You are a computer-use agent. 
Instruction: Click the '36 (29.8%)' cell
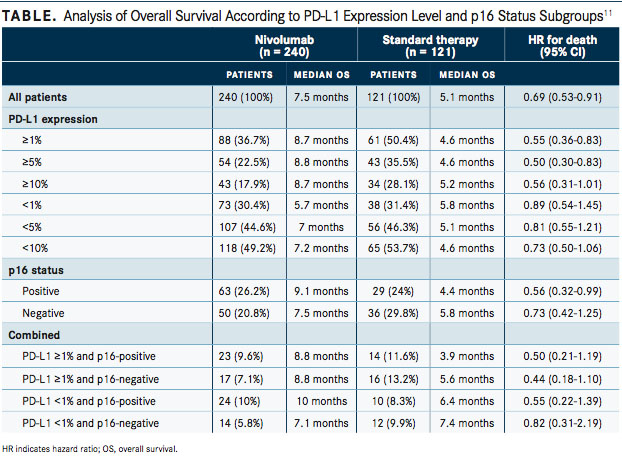pos(393,313)
